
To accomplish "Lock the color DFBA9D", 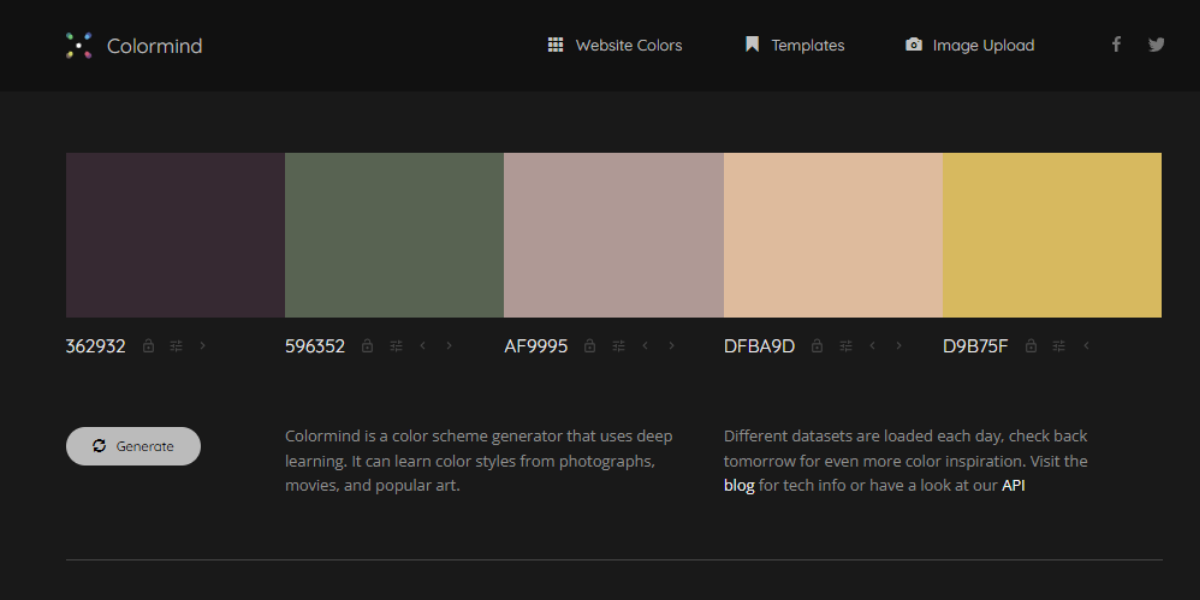I will pos(816,345).
